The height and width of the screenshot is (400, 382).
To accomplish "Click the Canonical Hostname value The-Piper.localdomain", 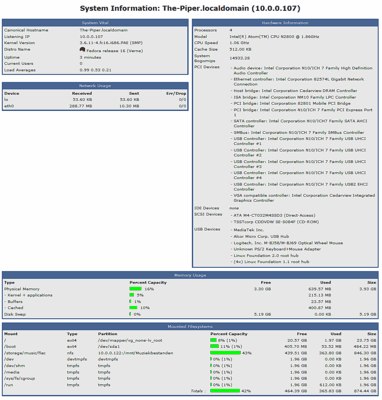I will [x=104, y=30].
